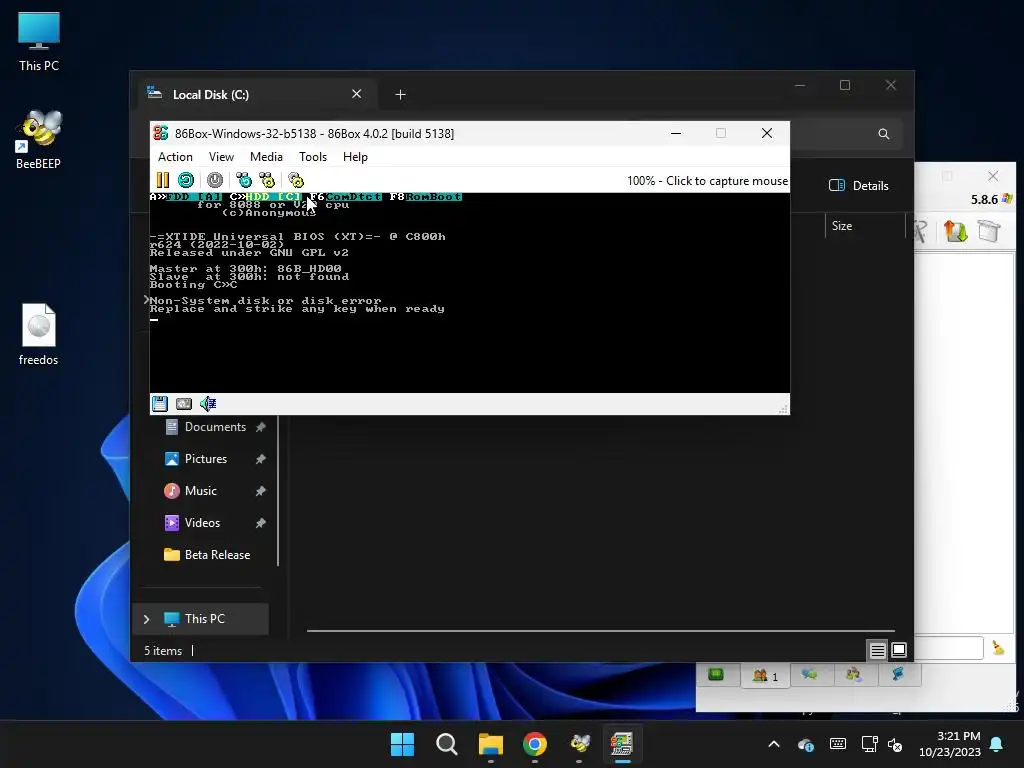The height and width of the screenshot is (768, 1024).
Task: Click the floppy disk status bar icon
Action: point(160,404)
